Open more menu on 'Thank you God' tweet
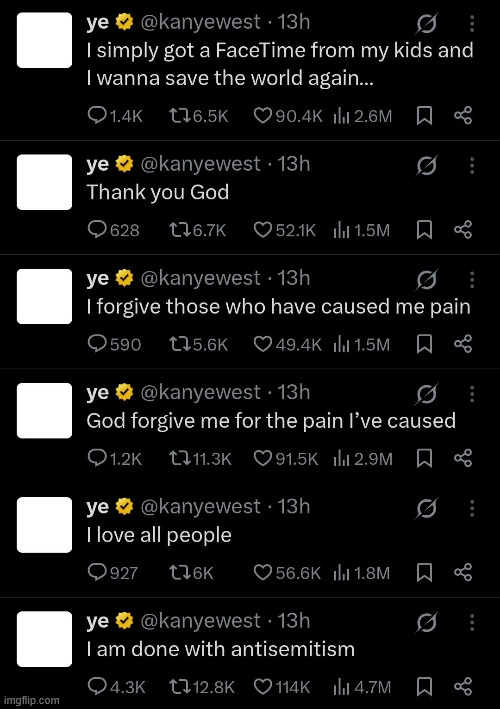 [x=472, y=165]
